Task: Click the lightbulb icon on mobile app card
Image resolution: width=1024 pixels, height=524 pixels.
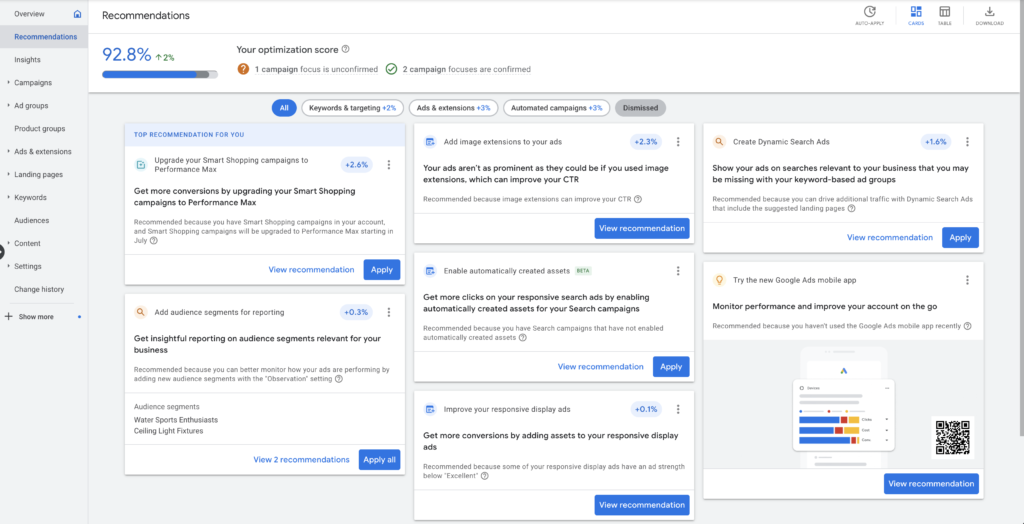Action: click(719, 280)
